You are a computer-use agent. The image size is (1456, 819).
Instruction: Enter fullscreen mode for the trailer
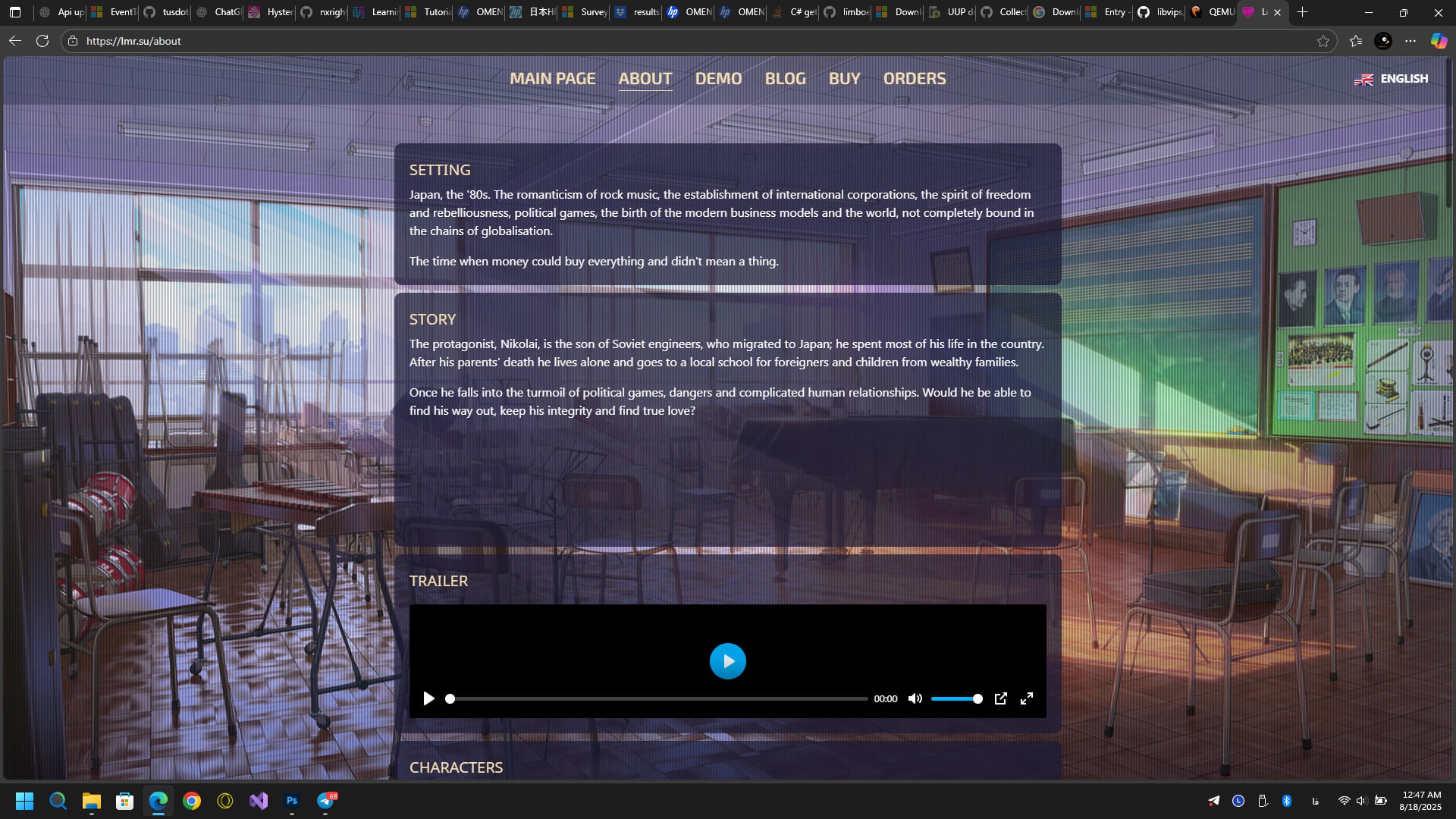pyautogui.click(x=1026, y=698)
